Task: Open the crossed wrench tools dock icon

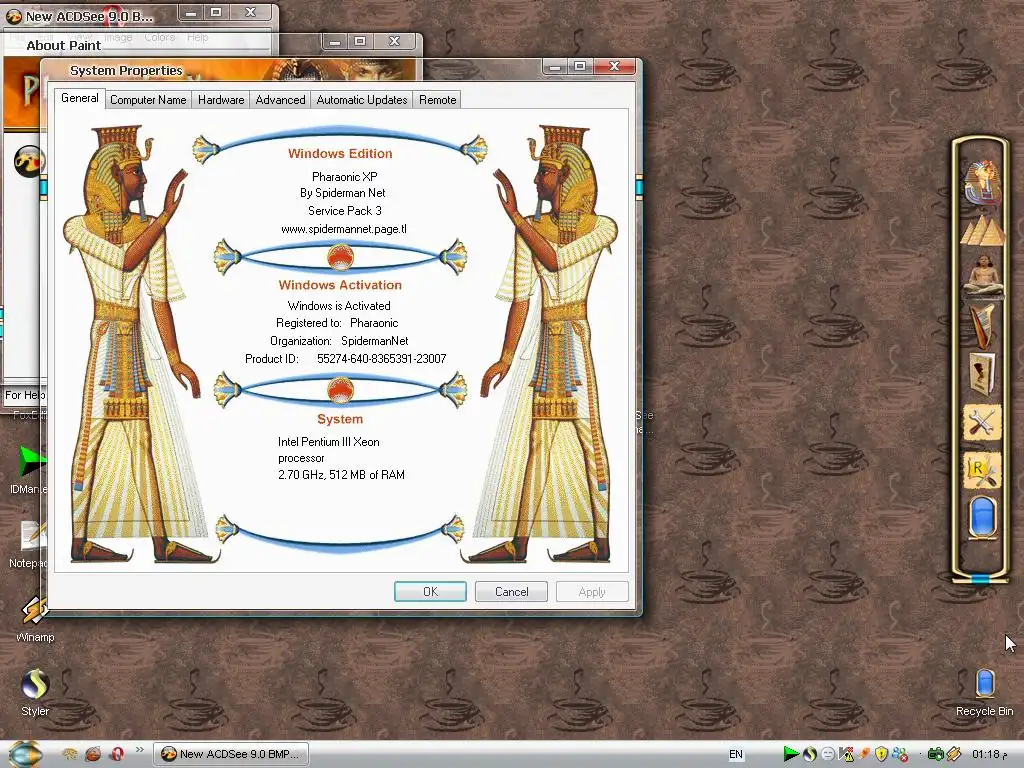Action: 982,423
